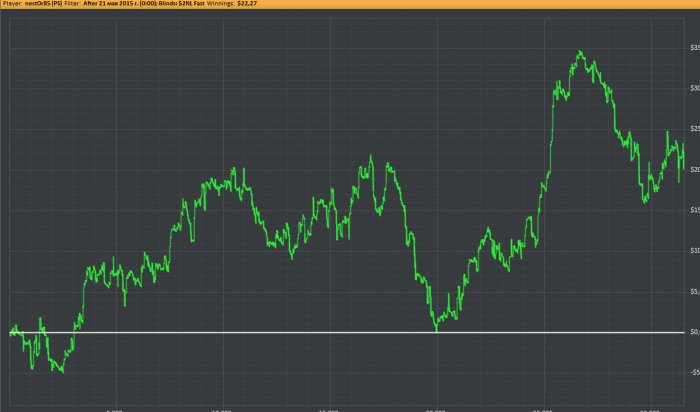Click the $0 y-axis label
This screenshot has width=700, height=412.
(x=695, y=332)
